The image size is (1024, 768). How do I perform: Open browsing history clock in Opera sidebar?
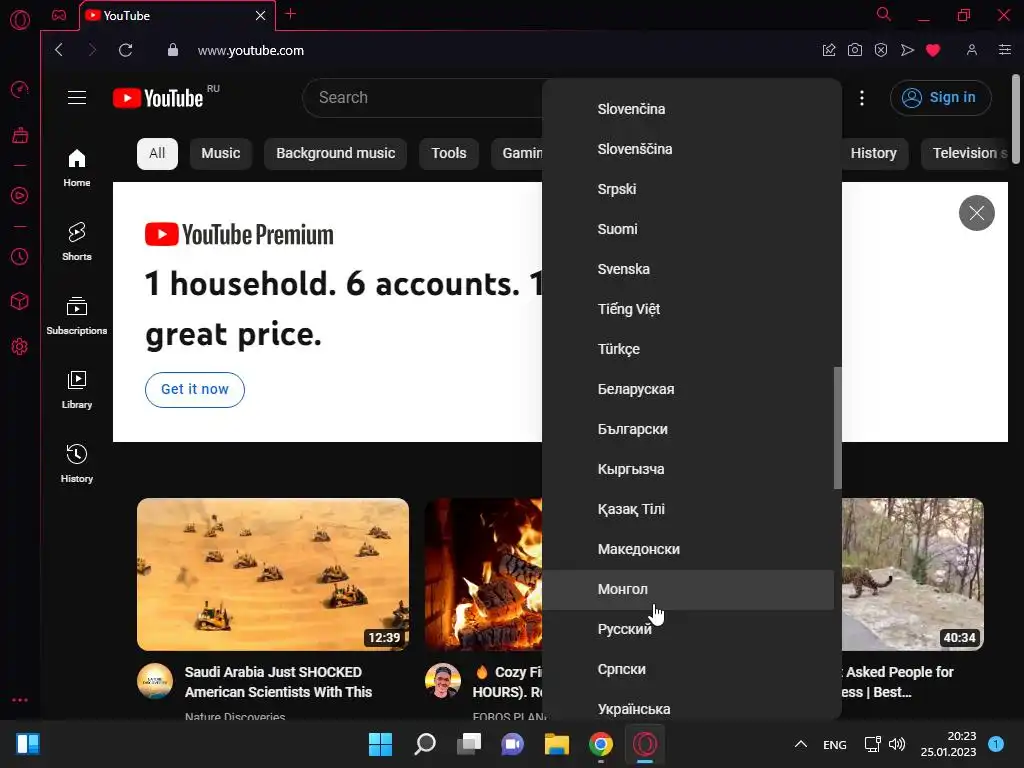click(20, 257)
